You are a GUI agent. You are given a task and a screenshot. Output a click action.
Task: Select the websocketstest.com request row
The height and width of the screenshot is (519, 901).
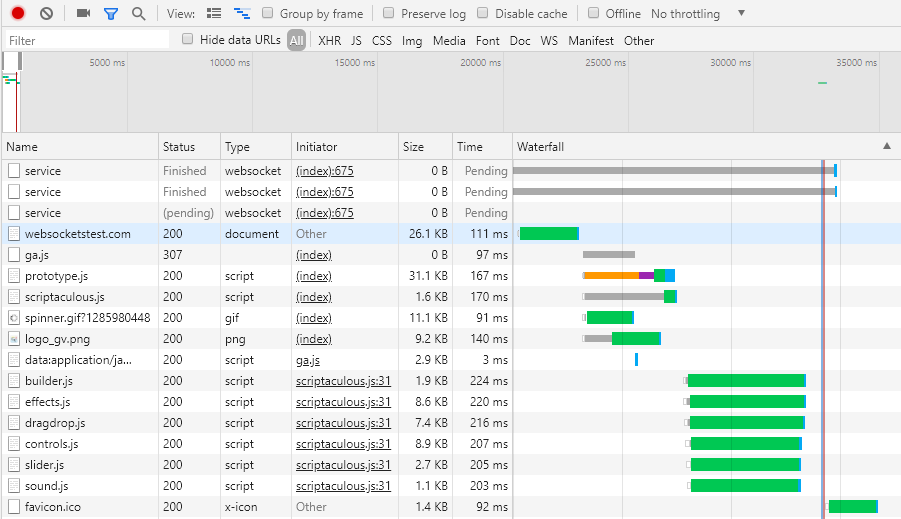(450, 234)
